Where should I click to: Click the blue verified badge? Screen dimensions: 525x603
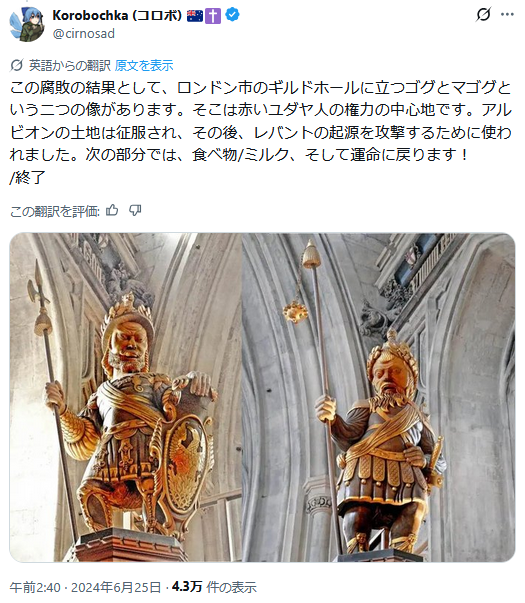coord(232,15)
